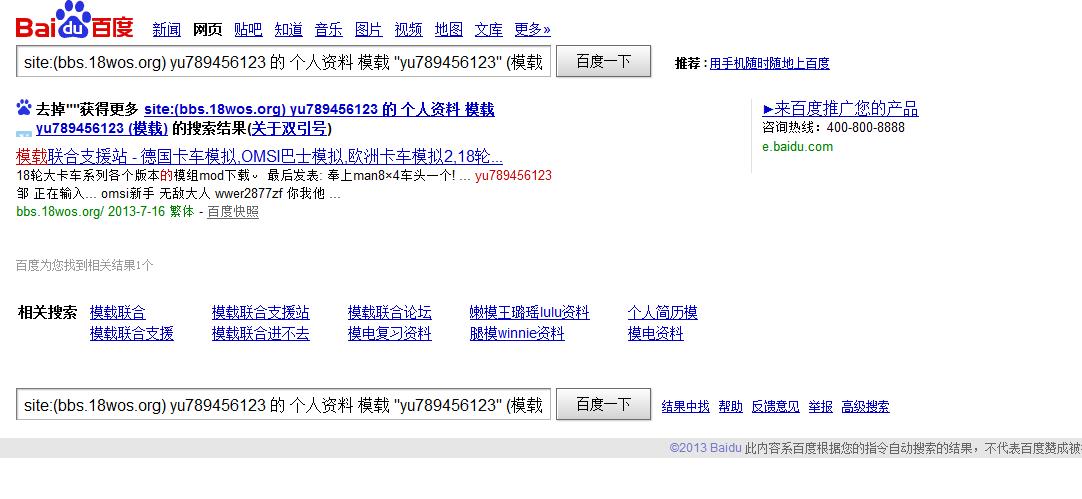Click related search 模载联合支援
Image resolution: width=1082 pixels, height=499 pixels.
point(131,334)
